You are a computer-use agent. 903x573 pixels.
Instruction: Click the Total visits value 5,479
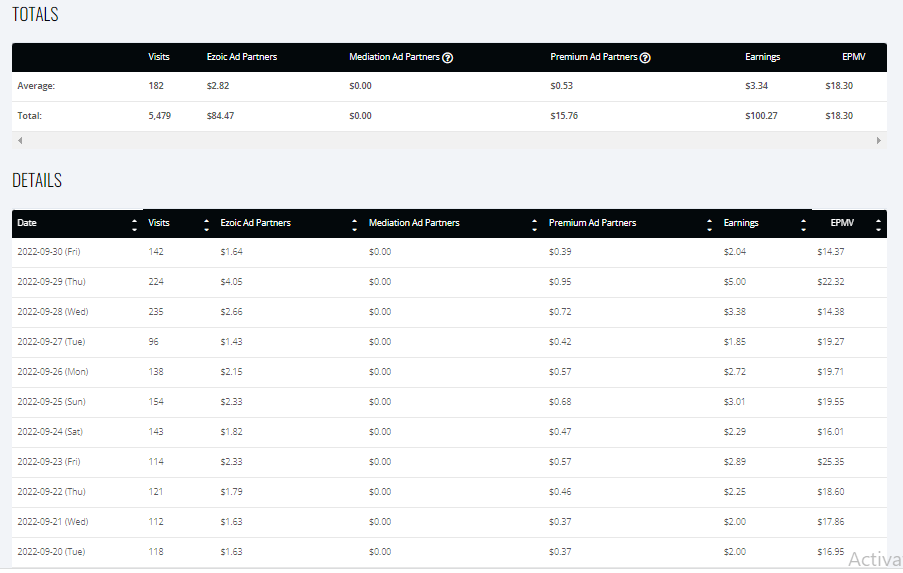click(x=160, y=116)
